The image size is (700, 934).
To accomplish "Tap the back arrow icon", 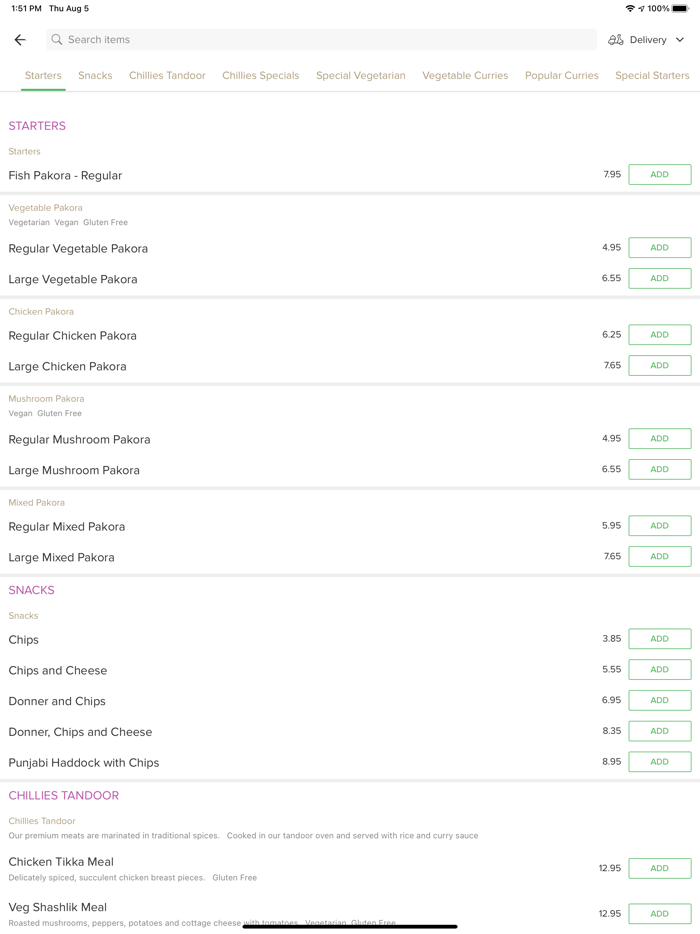I will coord(20,40).
